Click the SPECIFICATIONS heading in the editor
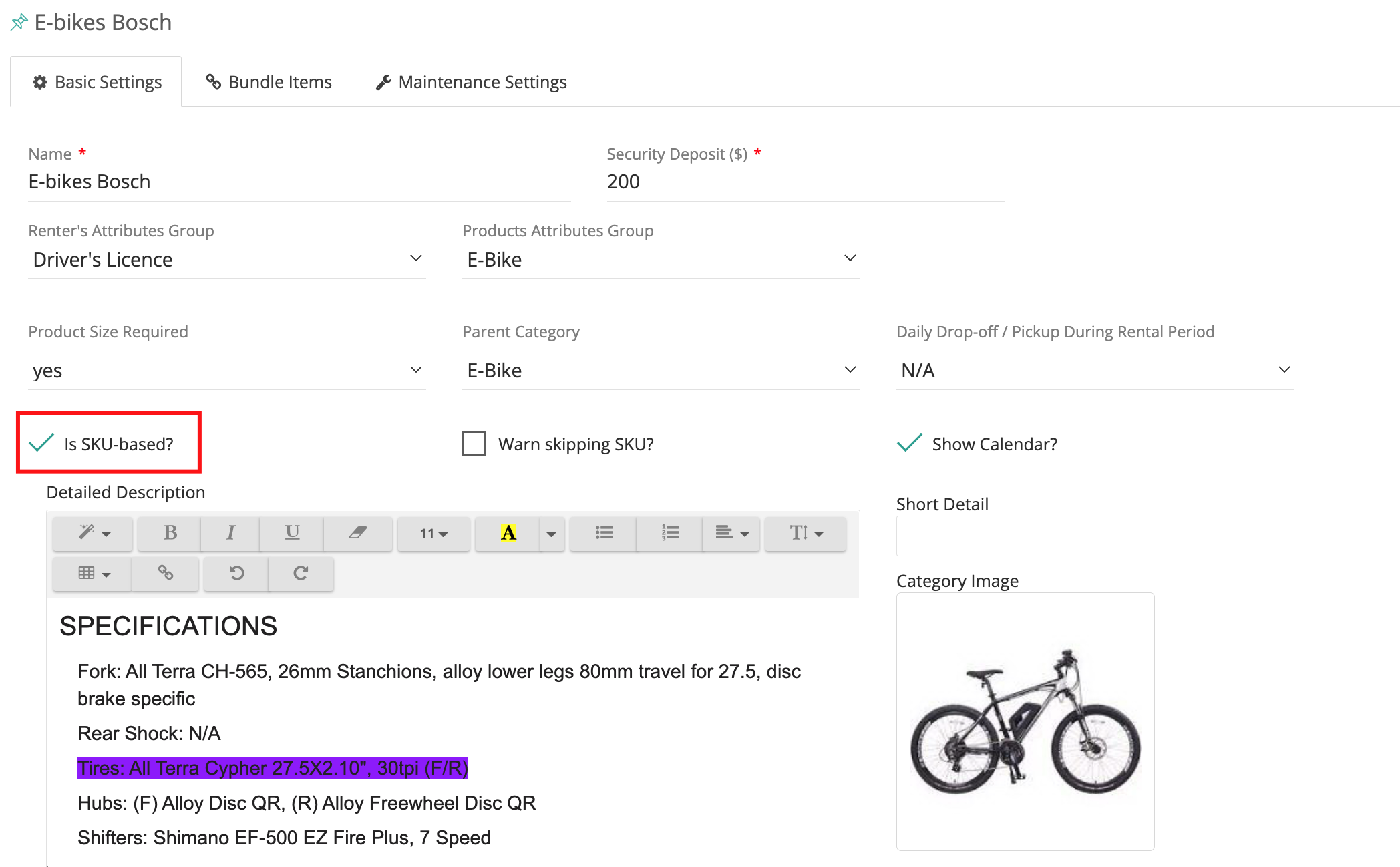 [x=168, y=626]
